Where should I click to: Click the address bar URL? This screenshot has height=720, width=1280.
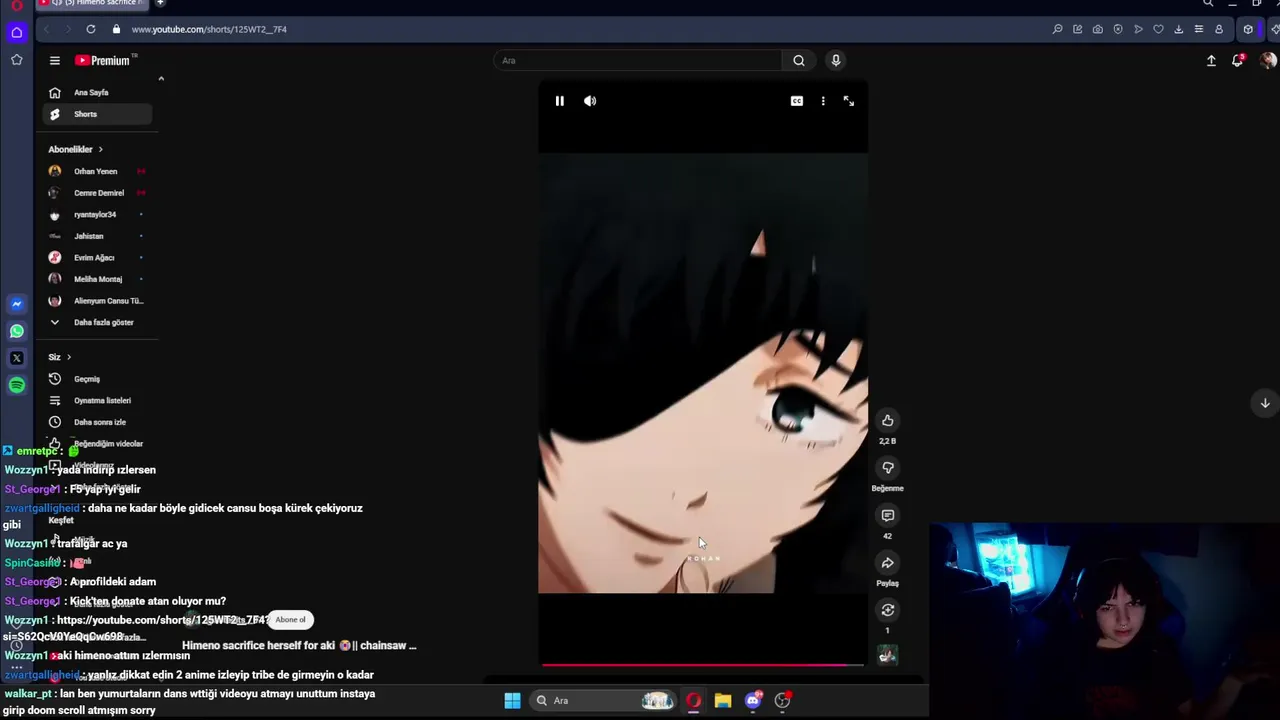pos(209,29)
